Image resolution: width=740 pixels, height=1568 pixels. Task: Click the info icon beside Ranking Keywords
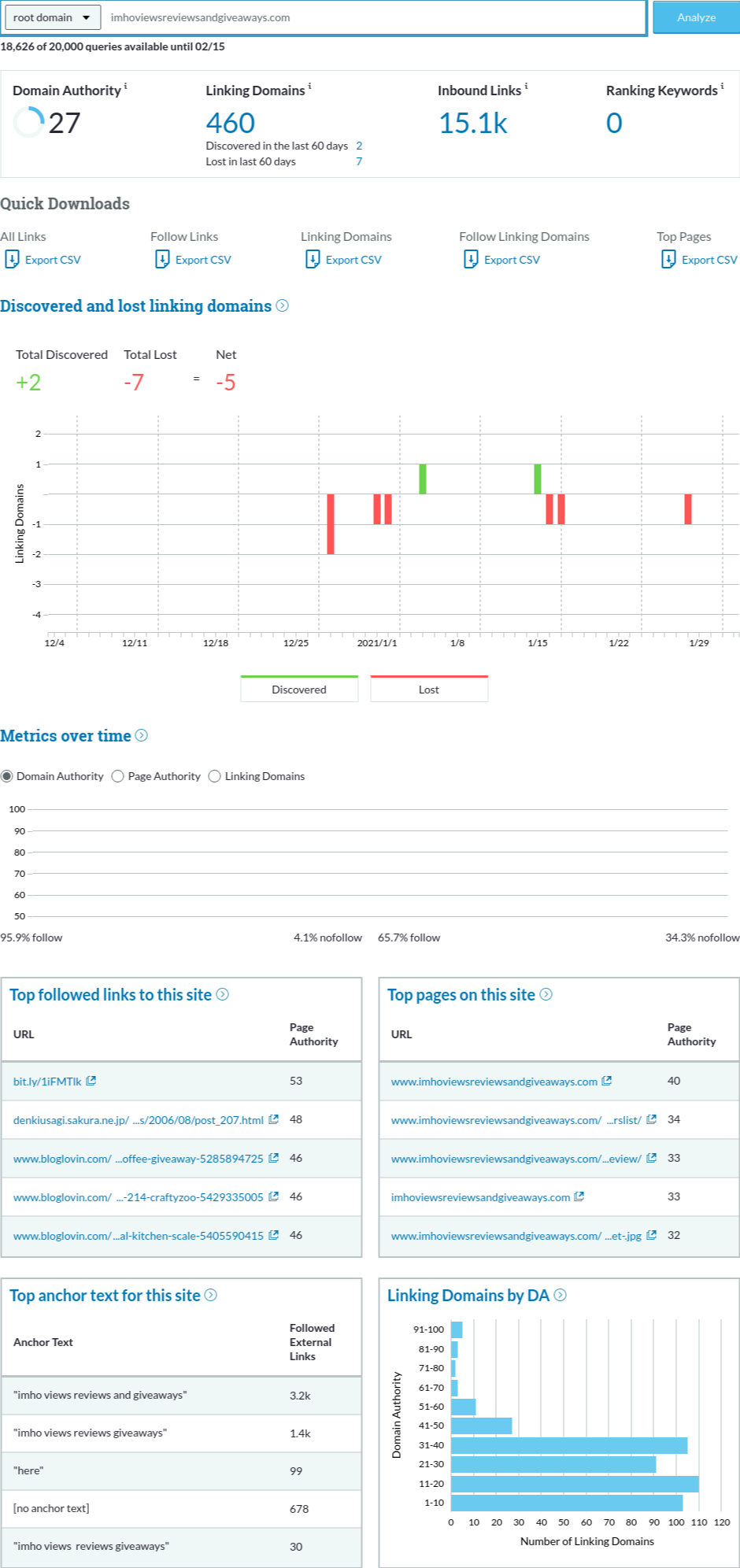click(x=722, y=86)
